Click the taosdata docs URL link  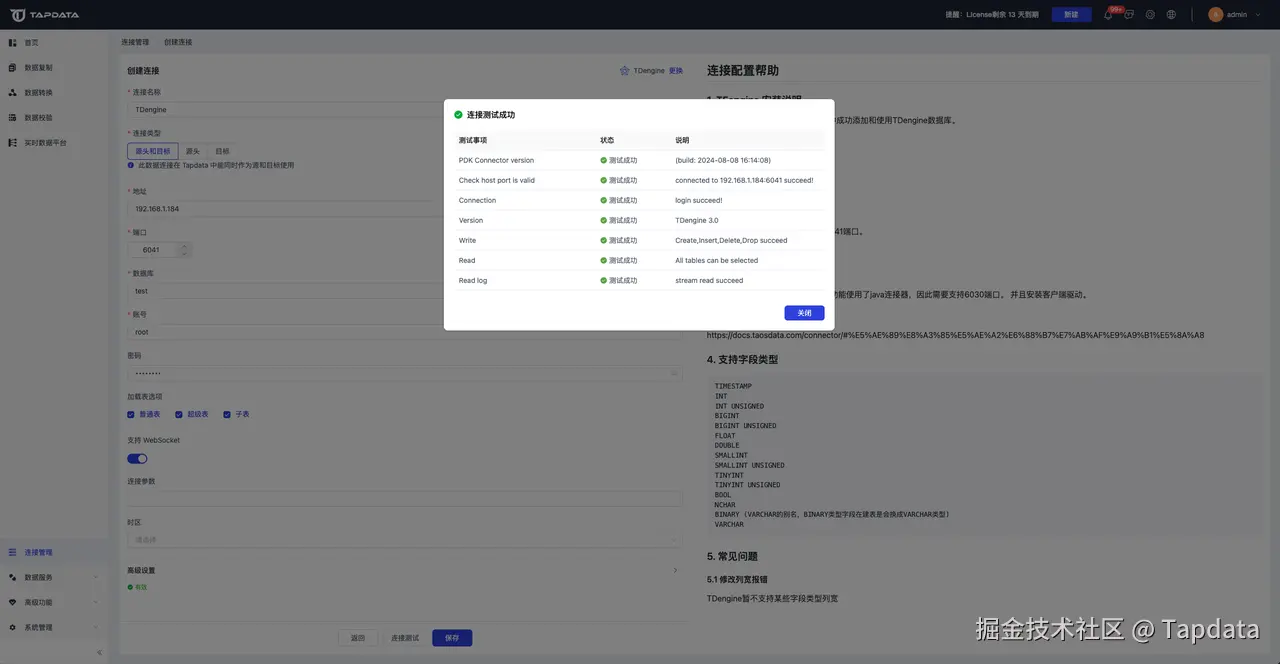955,335
